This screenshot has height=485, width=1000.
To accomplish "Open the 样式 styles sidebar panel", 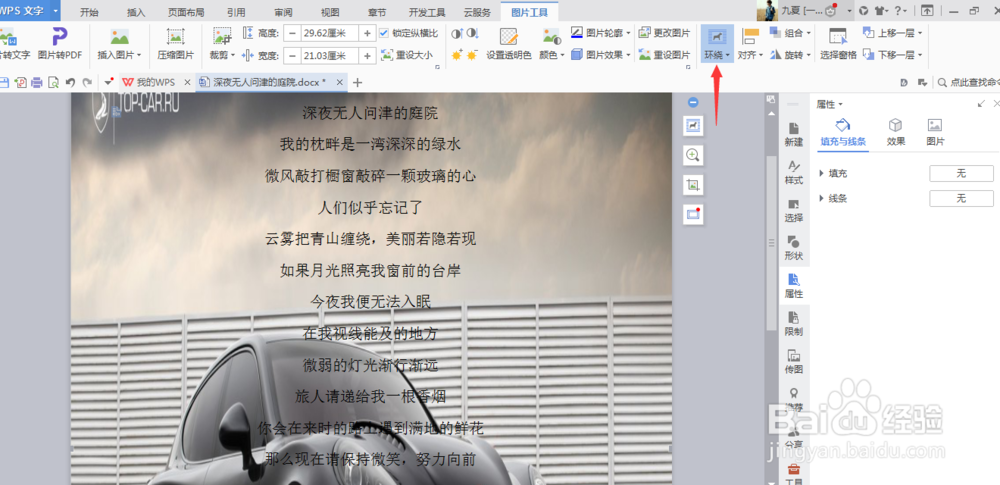I will coord(793,172).
